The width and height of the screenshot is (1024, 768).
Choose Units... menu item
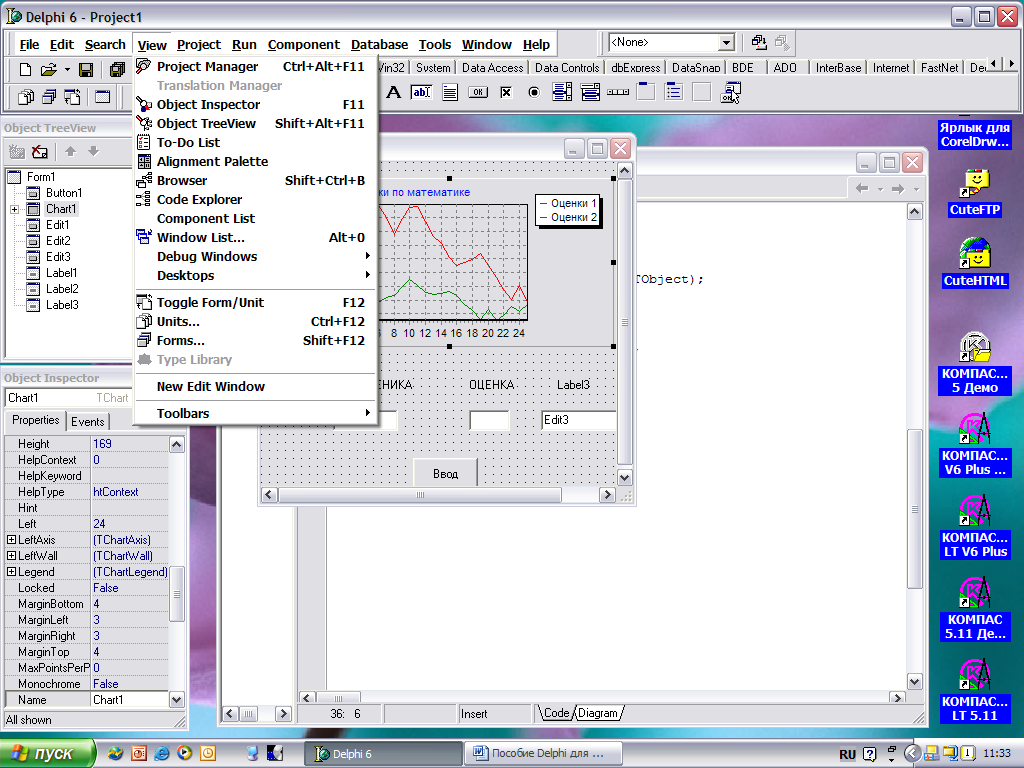pos(255,321)
